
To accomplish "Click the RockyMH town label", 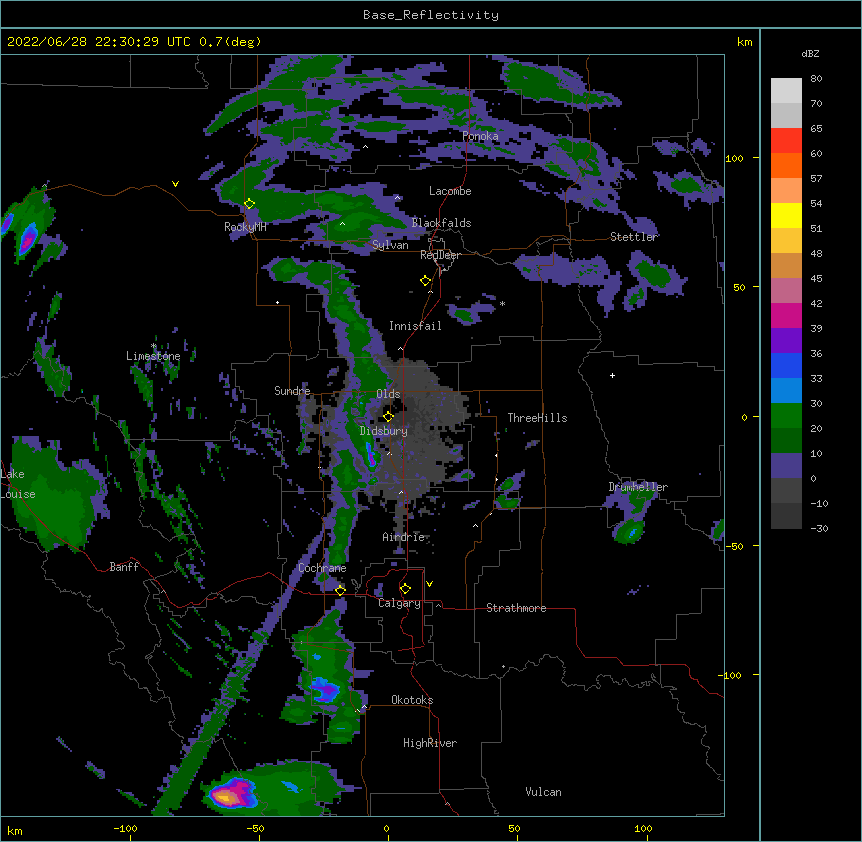I will click(245, 227).
